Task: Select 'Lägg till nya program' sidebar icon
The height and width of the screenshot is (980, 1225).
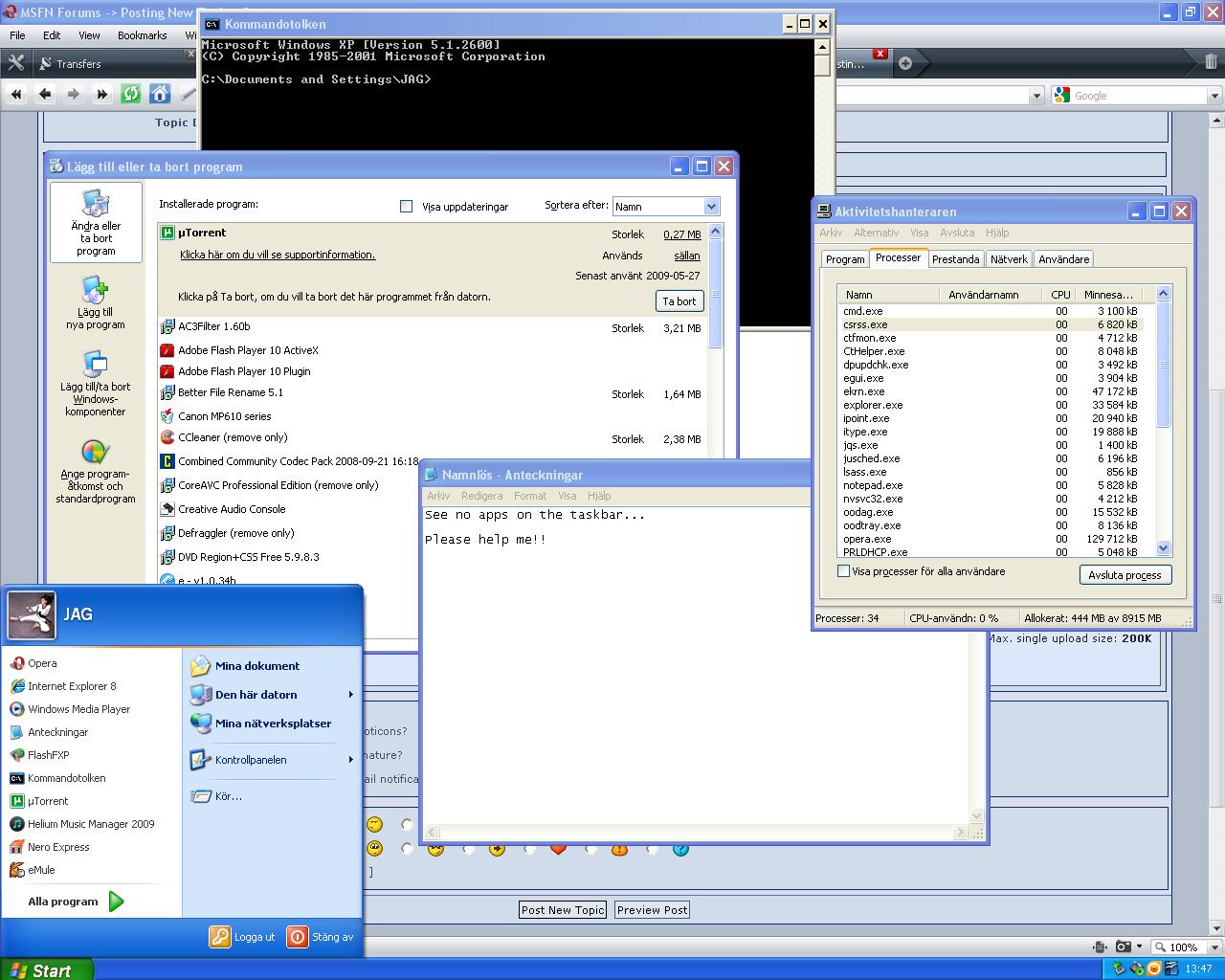Action: [x=96, y=302]
